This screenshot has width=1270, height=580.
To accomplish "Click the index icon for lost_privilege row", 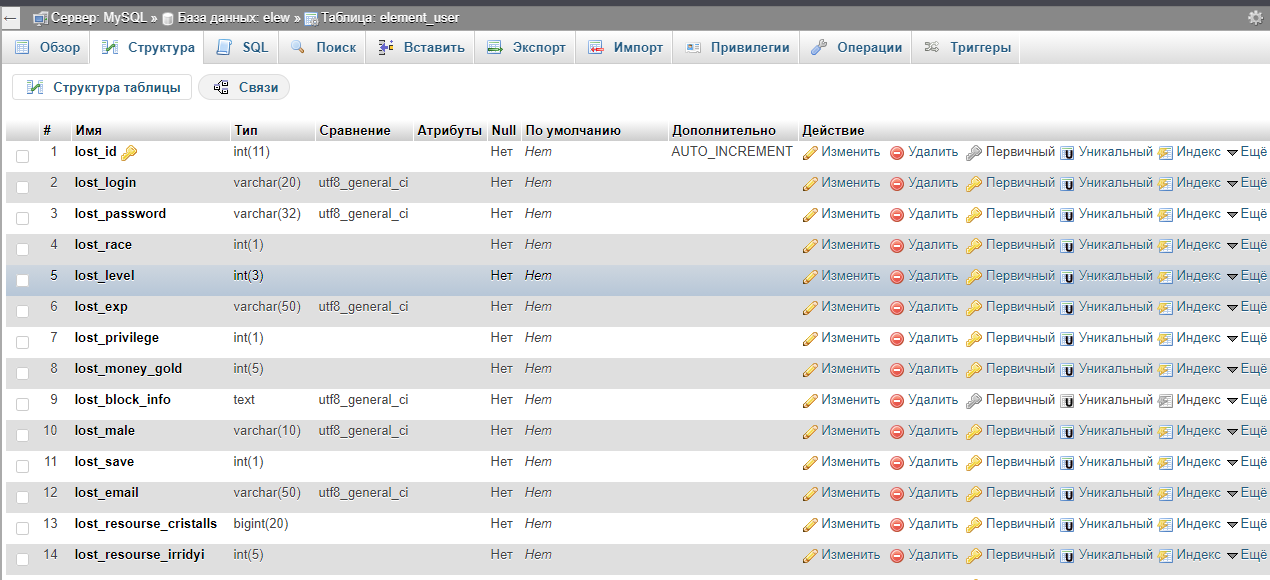I will 1165,339.
